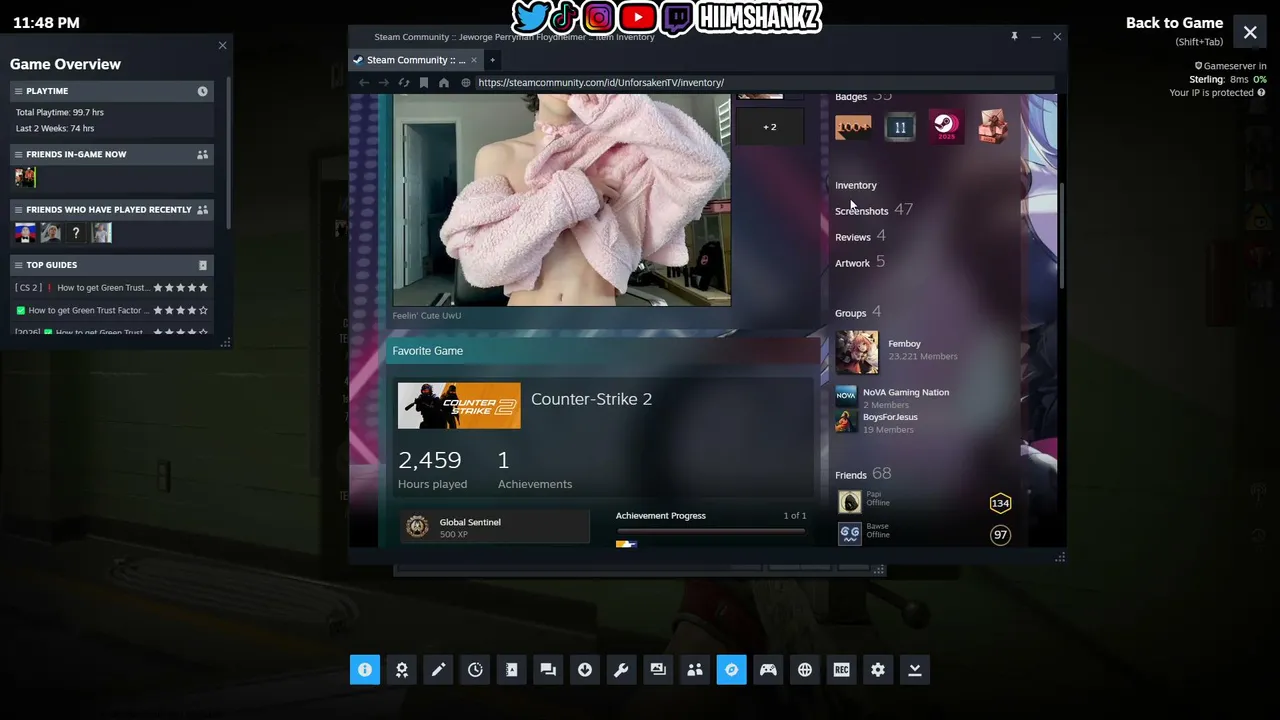Open the Workshop wrench icon
Screen dimensions: 1280x720
click(621, 670)
